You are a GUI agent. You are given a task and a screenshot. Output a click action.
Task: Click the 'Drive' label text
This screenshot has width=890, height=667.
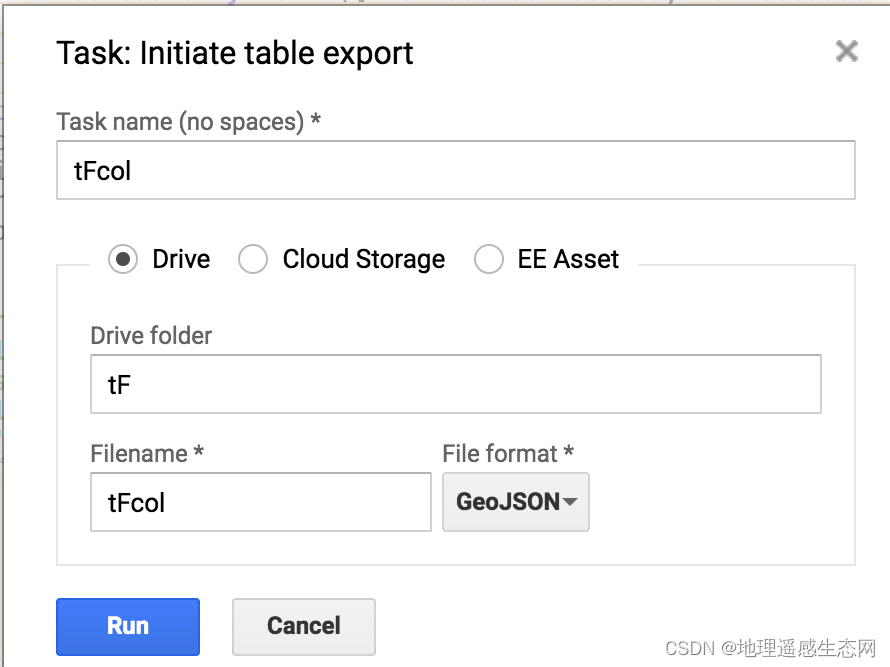pyautogui.click(x=181, y=259)
